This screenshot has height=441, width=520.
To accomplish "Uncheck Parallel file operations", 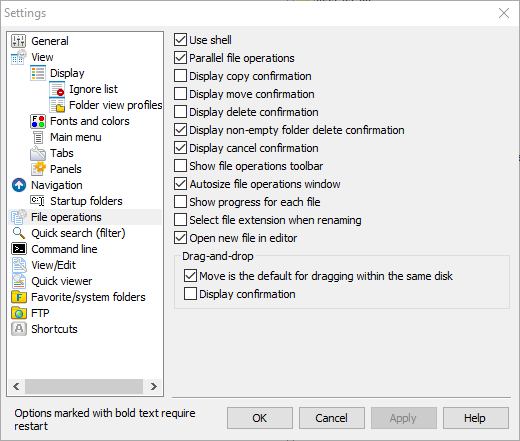I will point(180,58).
